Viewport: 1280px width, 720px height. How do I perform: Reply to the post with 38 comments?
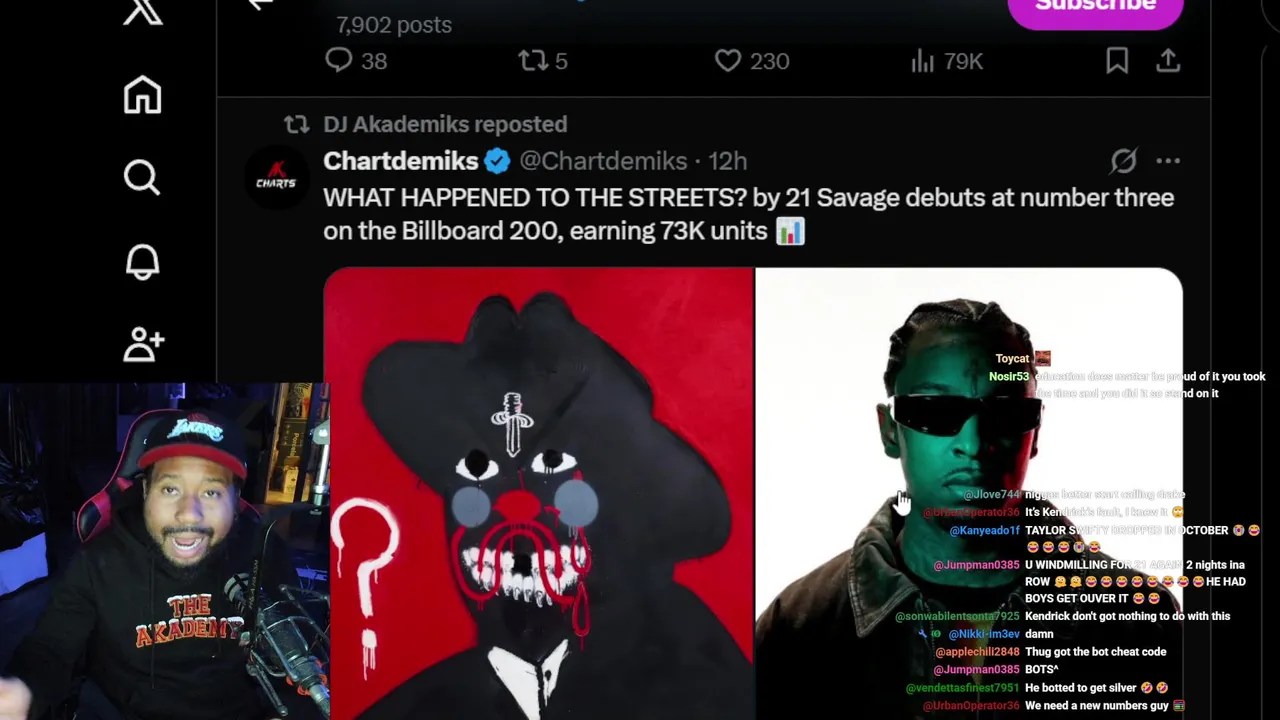tap(356, 61)
